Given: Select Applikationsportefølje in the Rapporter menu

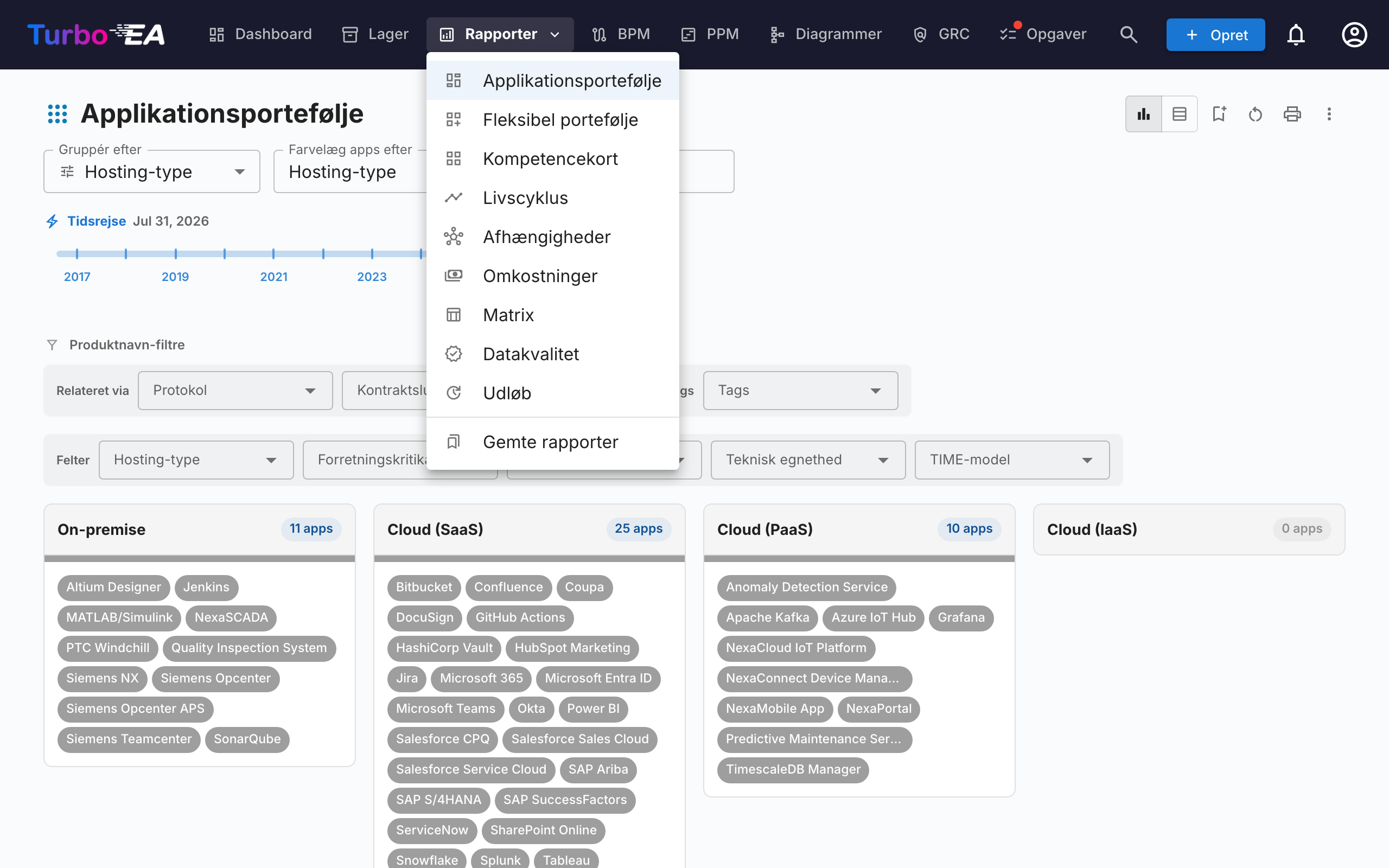Looking at the screenshot, I should click(553, 81).
